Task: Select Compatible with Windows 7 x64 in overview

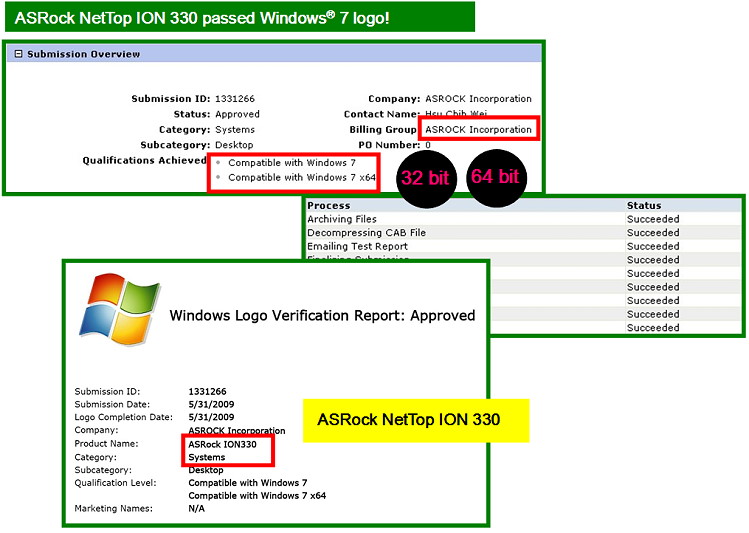Action: (301, 178)
